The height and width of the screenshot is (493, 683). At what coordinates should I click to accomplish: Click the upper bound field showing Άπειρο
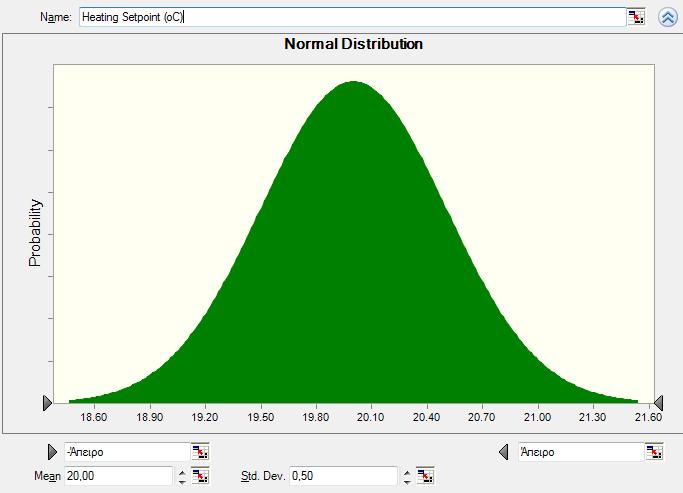pyautogui.click(x=581, y=452)
